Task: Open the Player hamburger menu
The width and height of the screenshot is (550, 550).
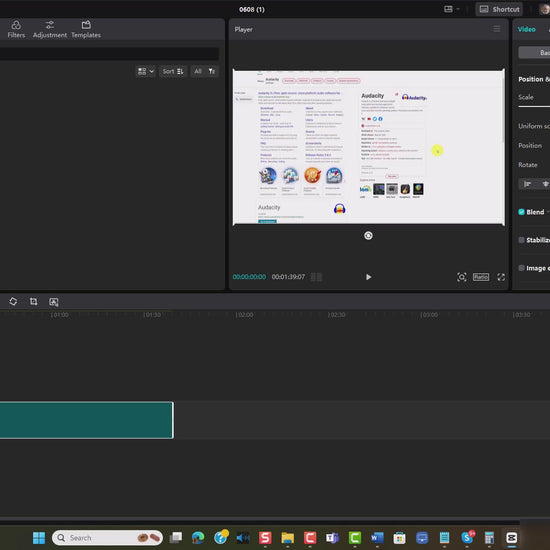Action: (x=497, y=29)
